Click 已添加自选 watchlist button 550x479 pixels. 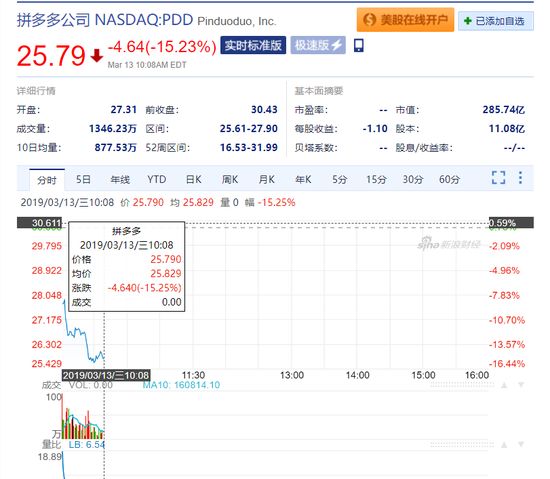(496, 21)
